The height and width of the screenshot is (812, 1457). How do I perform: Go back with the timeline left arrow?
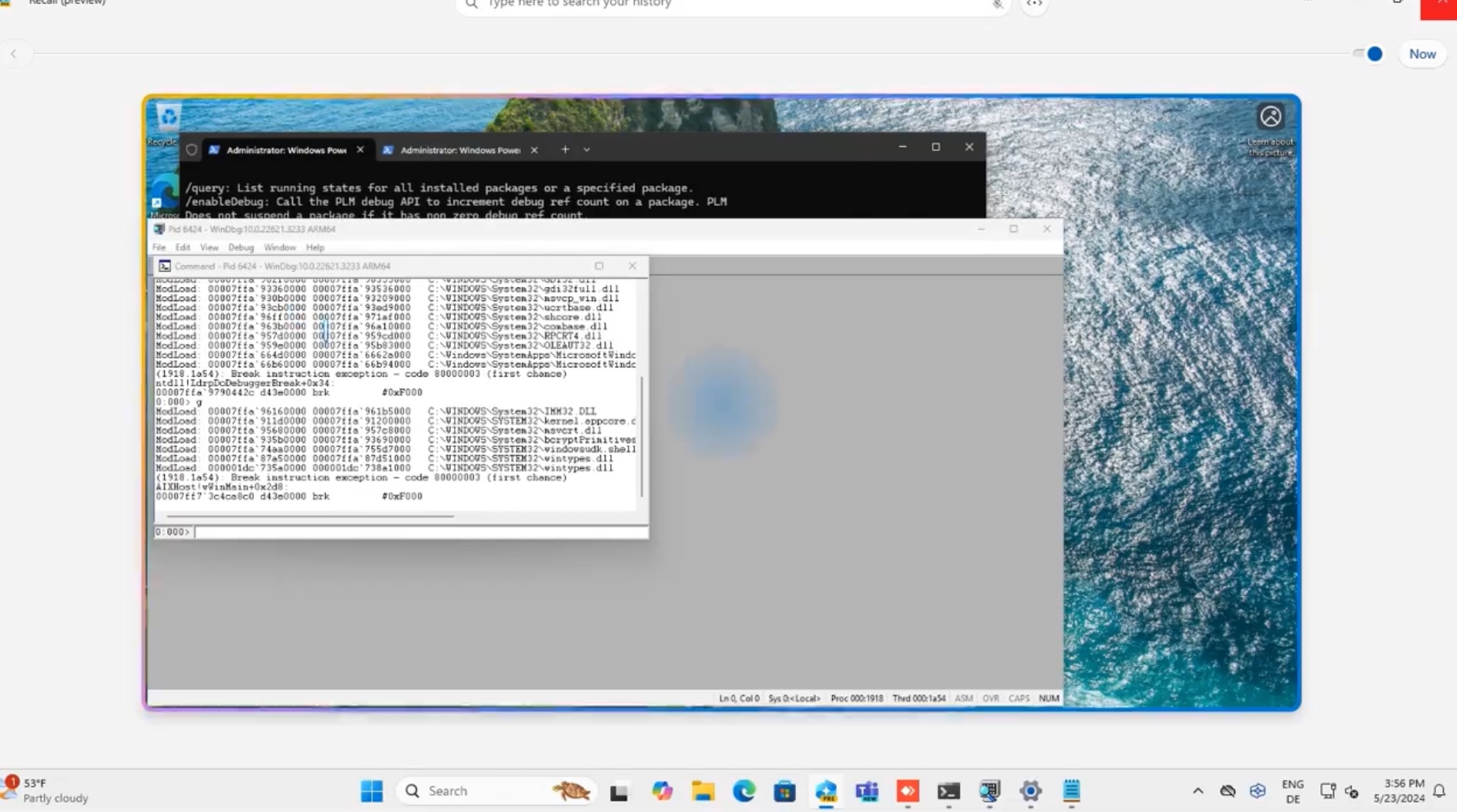click(x=14, y=54)
